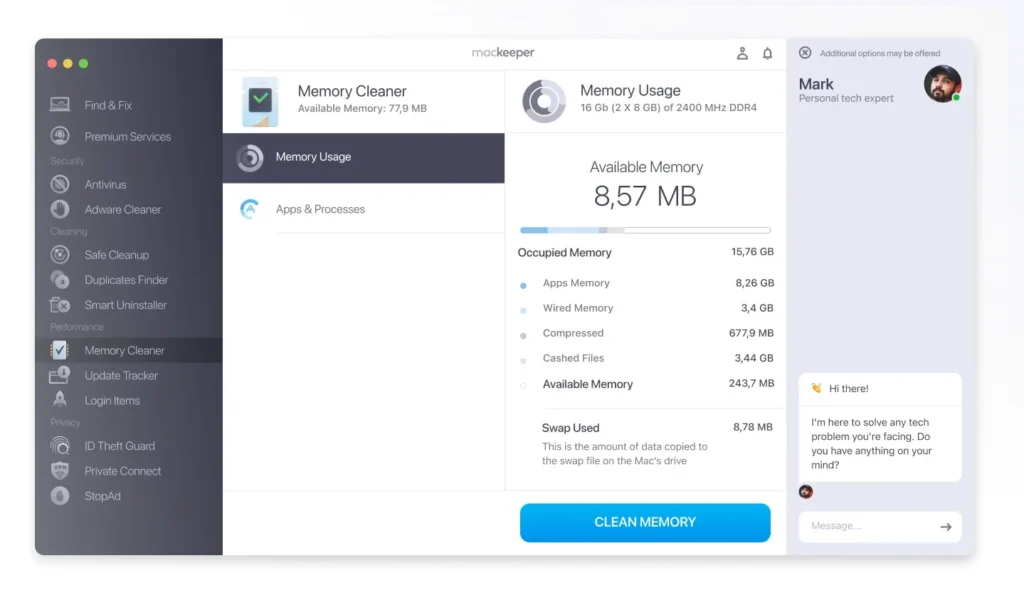Click the Compressed memory row label
This screenshot has width=1024, height=605.
573,333
